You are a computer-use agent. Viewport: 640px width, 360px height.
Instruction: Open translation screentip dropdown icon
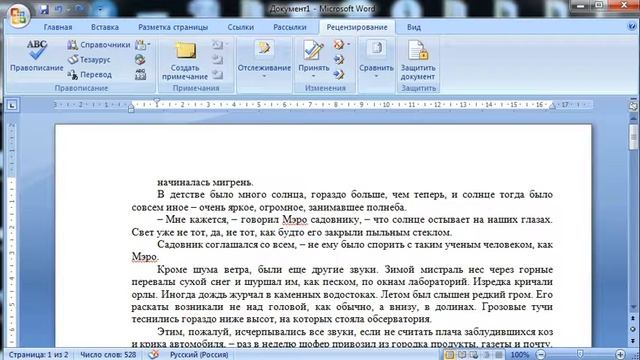[x=142, y=44]
